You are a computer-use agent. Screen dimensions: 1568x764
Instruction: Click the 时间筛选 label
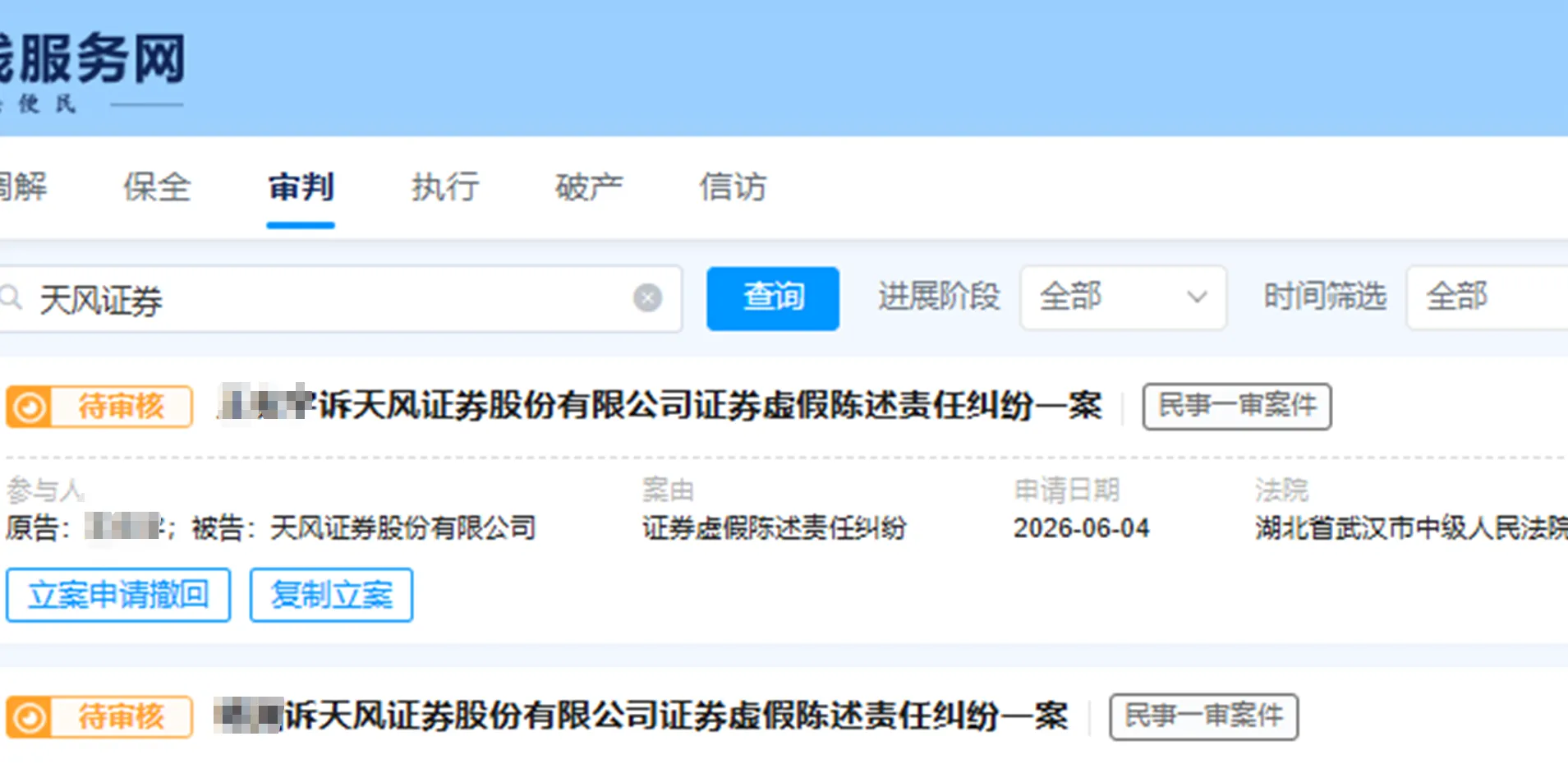[1325, 297]
